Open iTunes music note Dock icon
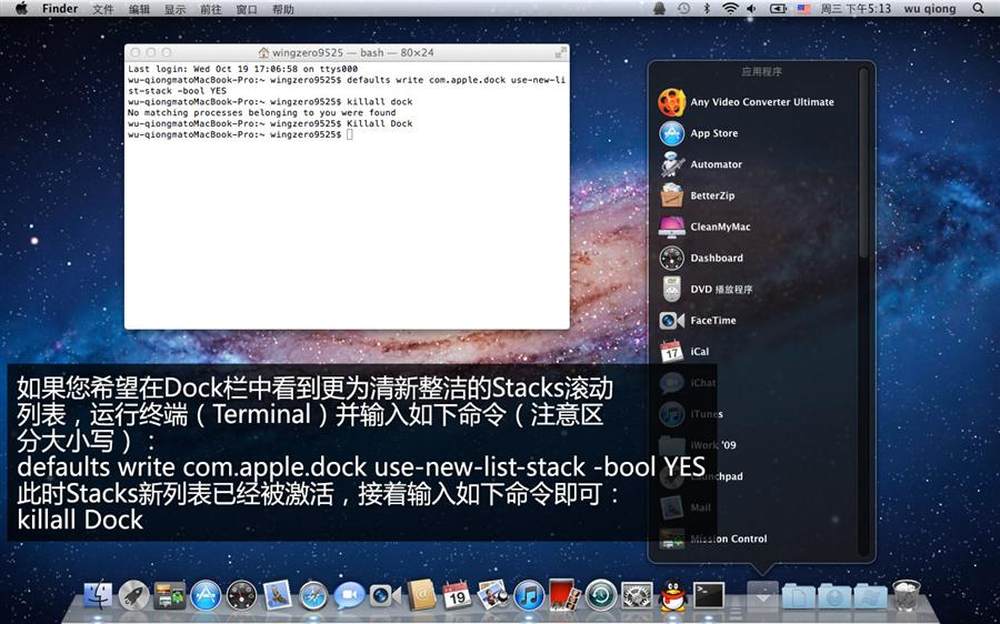Image resolution: width=1000 pixels, height=624 pixels. coord(529,596)
